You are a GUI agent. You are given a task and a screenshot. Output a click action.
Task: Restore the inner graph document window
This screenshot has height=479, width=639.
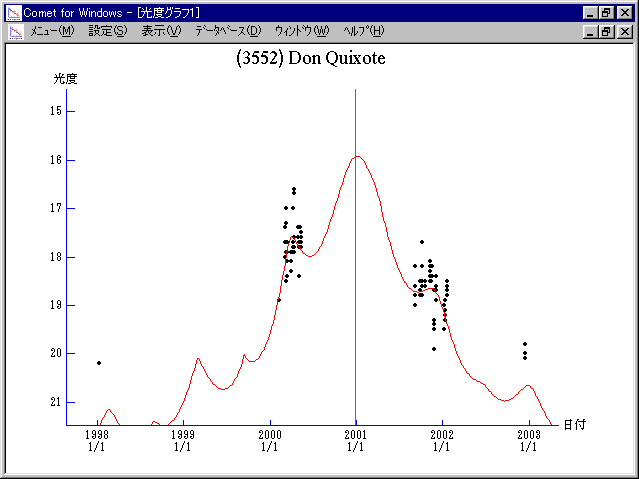pyautogui.click(x=605, y=31)
